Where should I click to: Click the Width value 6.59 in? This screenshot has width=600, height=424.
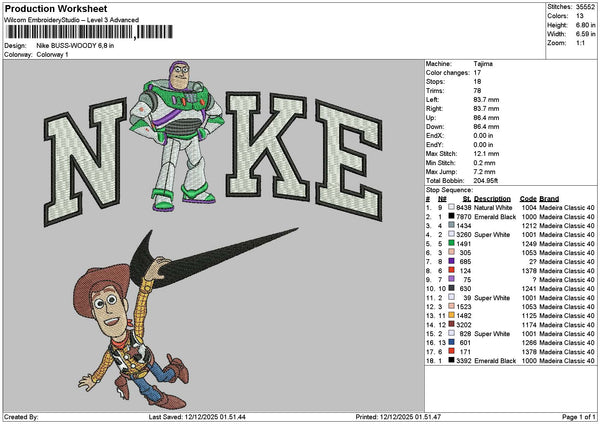point(585,34)
